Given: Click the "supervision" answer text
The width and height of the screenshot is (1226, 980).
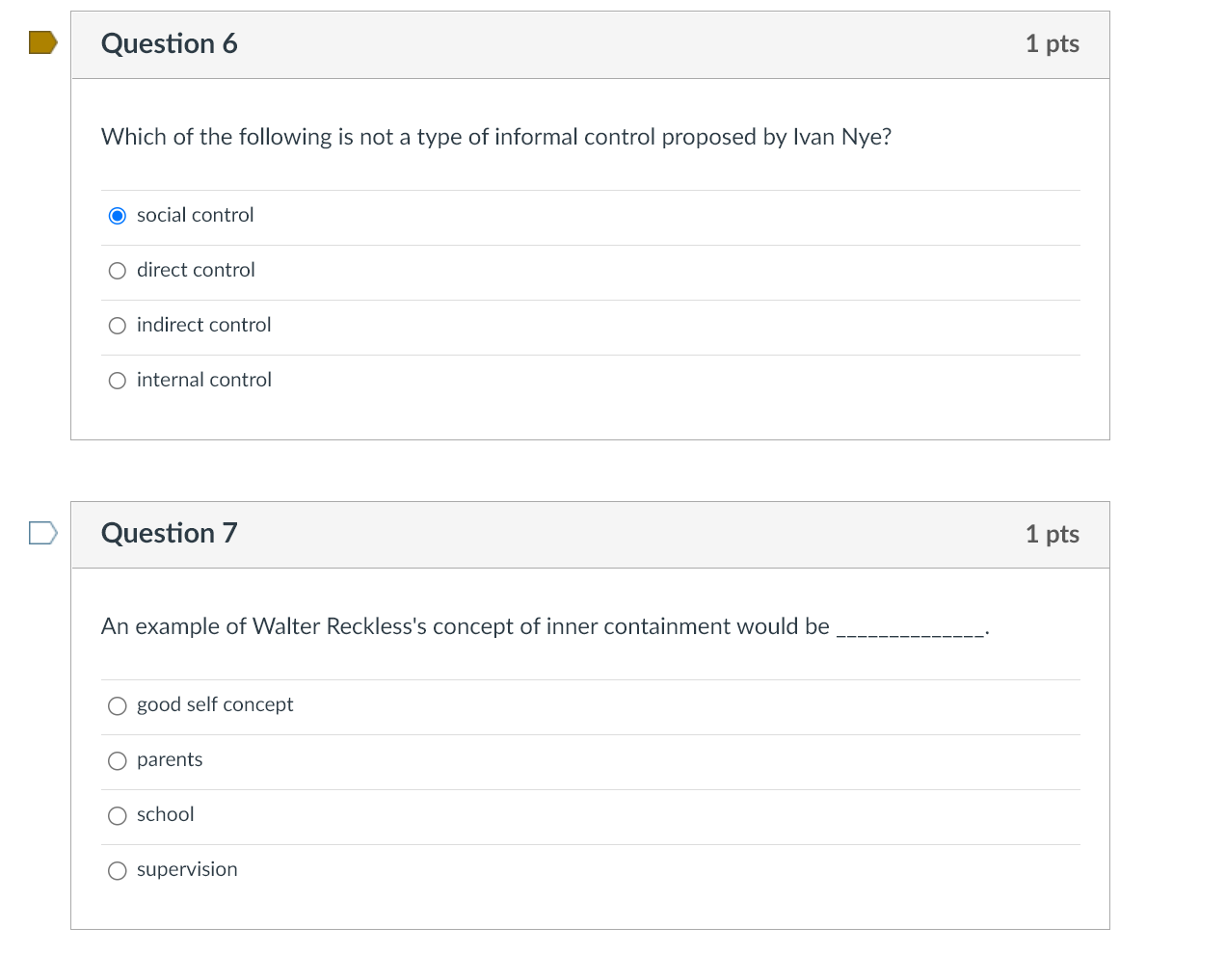Looking at the screenshot, I should [x=187, y=869].
